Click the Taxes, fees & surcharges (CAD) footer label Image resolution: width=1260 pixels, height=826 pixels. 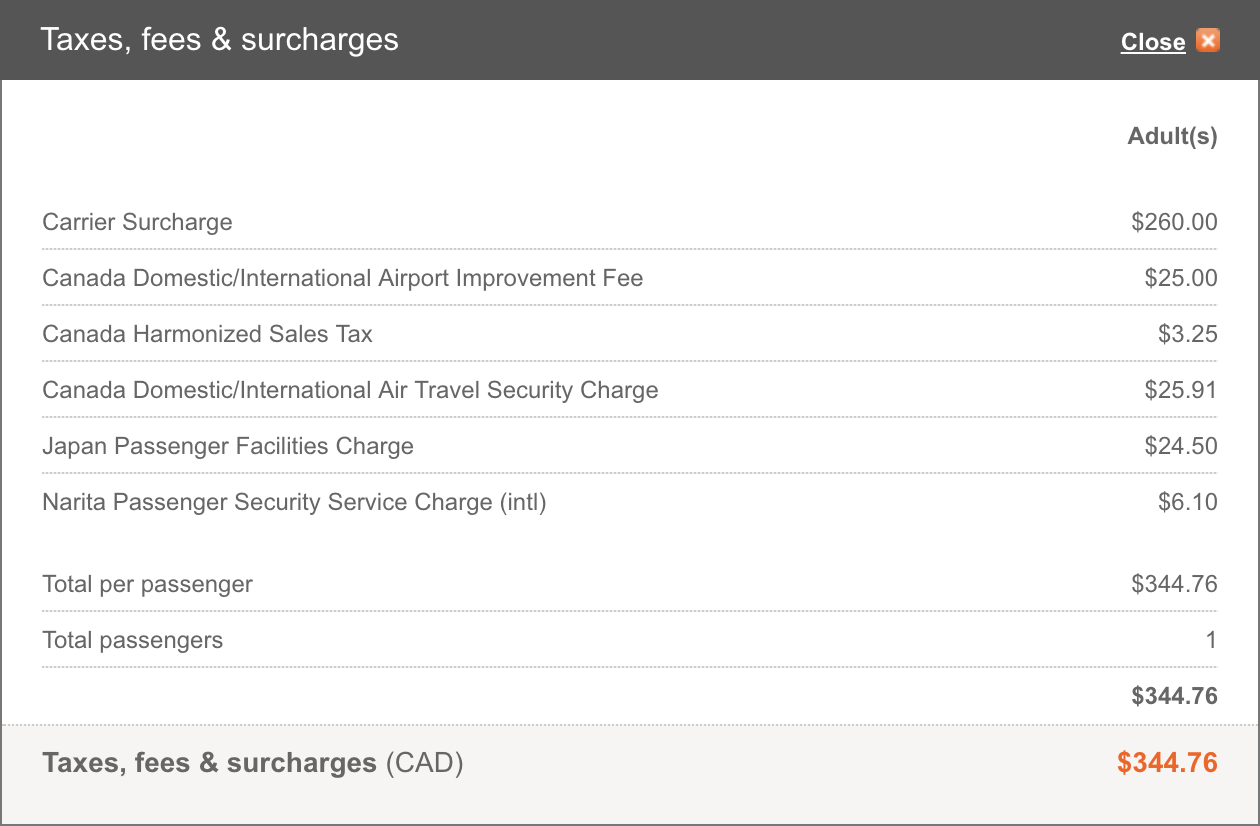pyautogui.click(x=253, y=763)
